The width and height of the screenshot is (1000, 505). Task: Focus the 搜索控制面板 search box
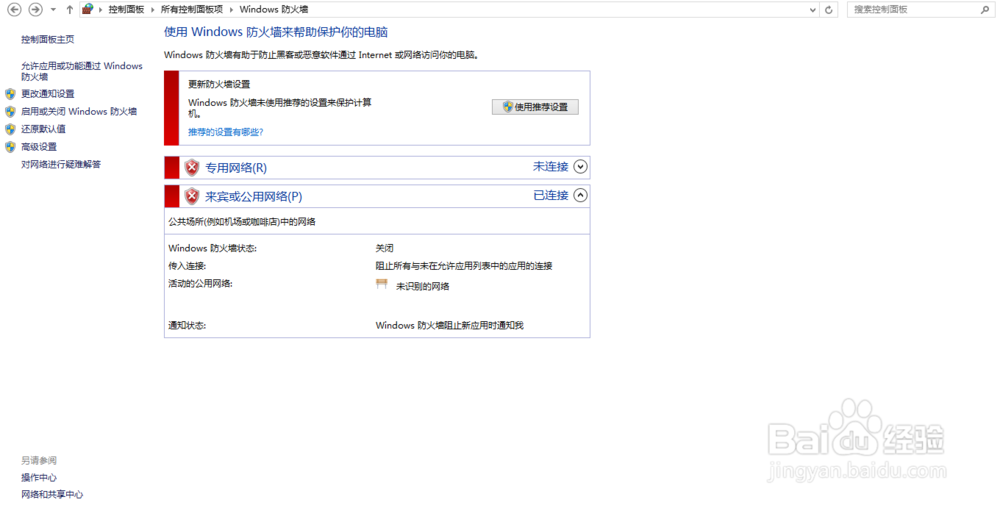coord(919,10)
